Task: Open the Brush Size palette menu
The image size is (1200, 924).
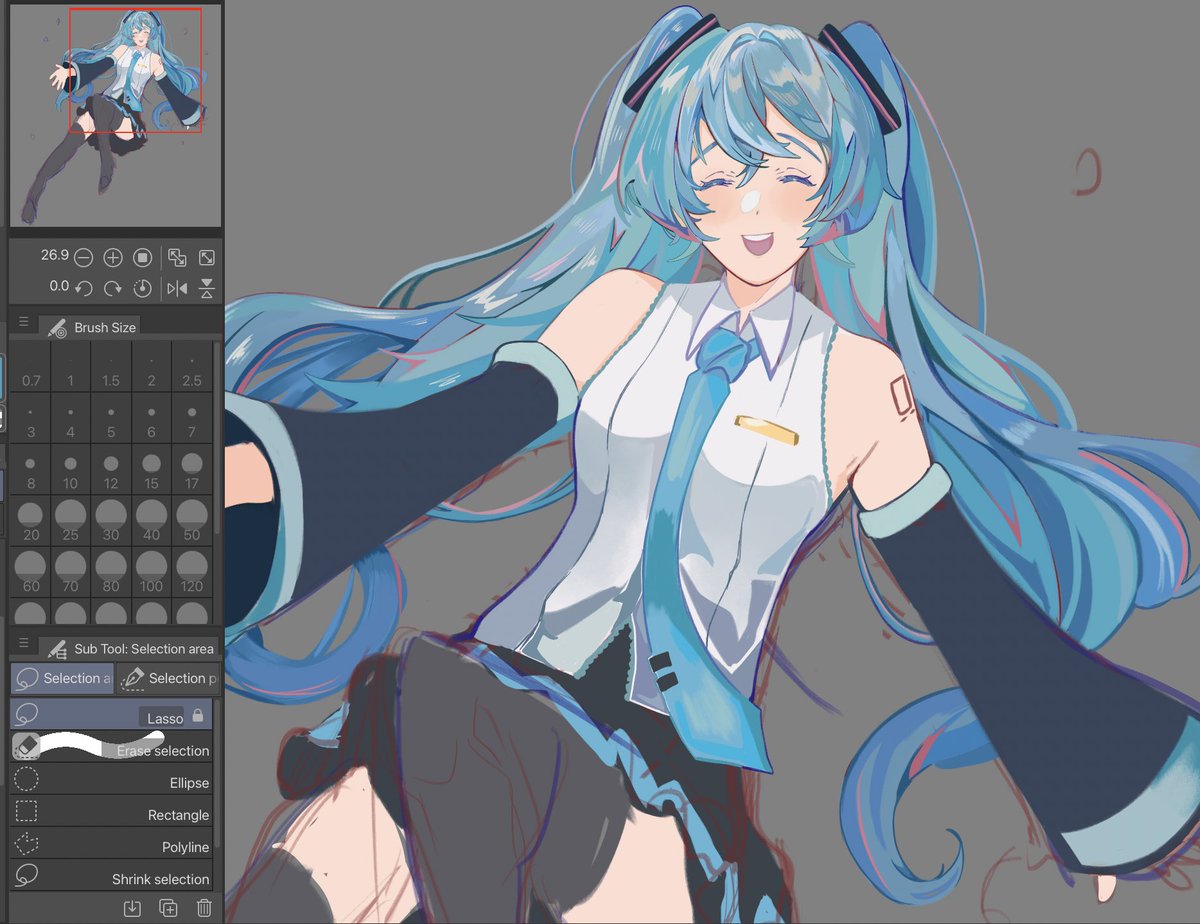Action: pyautogui.click(x=23, y=323)
